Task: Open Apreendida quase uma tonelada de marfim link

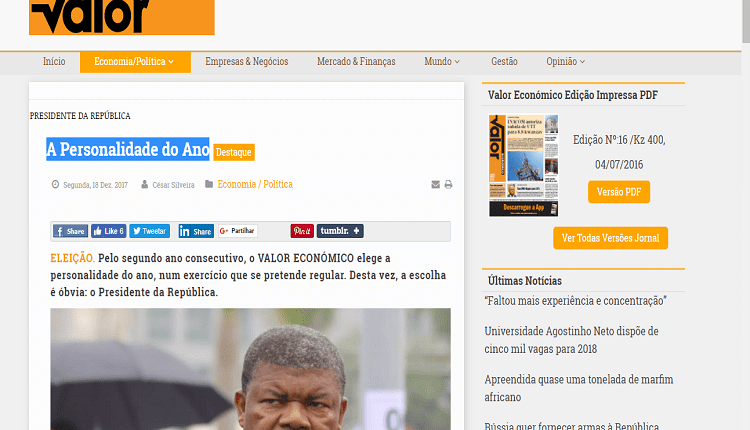Action: pyautogui.click(x=579, y=388)
